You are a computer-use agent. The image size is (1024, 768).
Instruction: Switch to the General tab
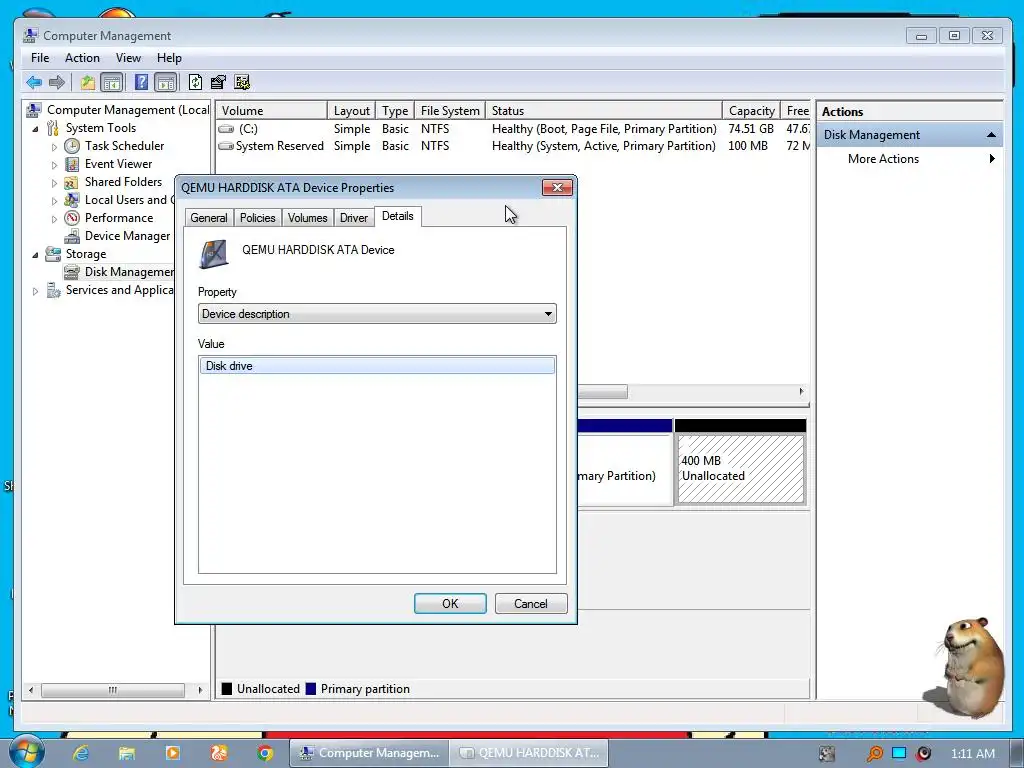click(x=209, y=217)
